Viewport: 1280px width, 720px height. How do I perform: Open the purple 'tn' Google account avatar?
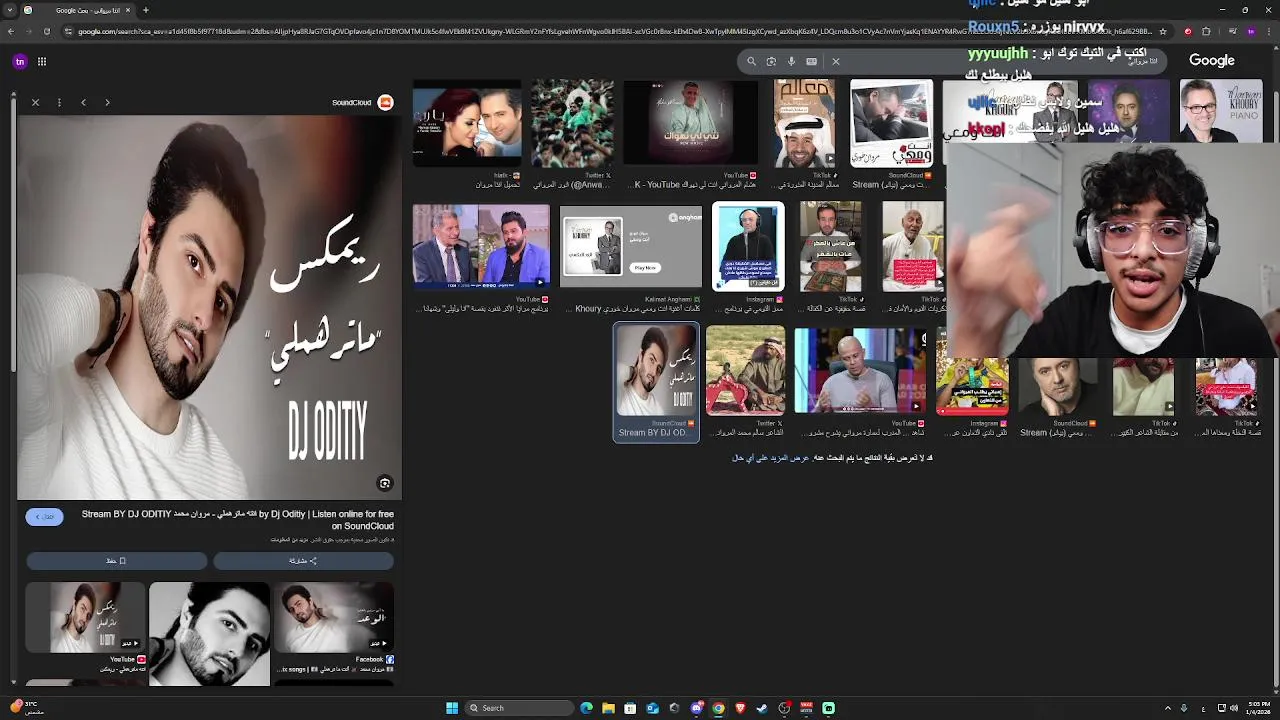pyautogui.click(x=19, y=61)
